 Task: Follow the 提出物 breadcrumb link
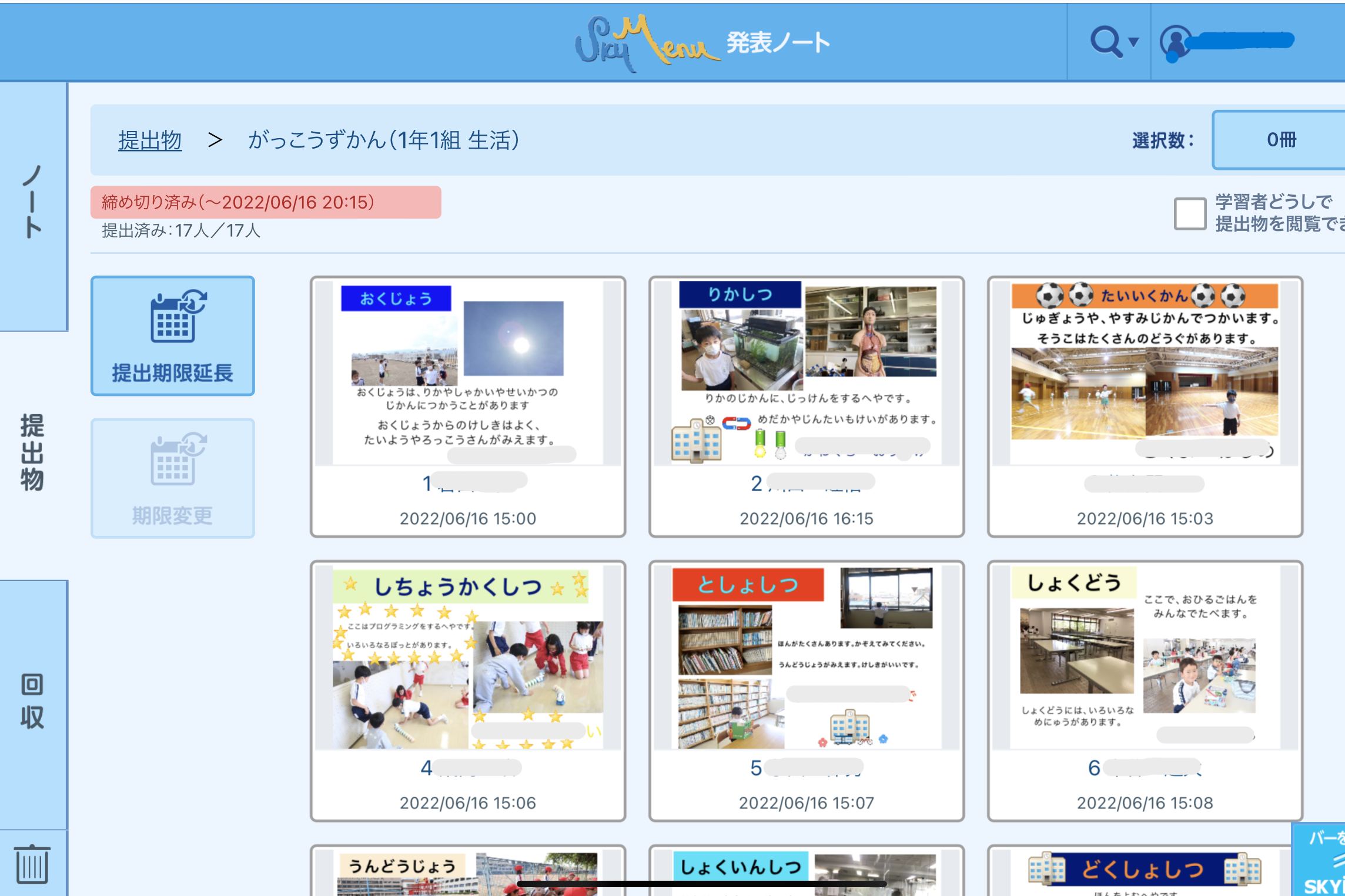[150, 140]
